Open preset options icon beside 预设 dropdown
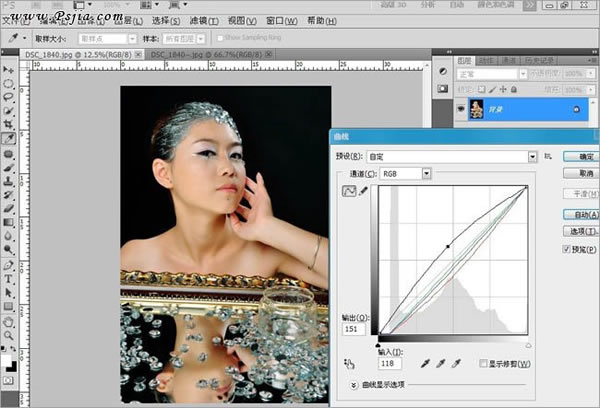 (548, 156)
